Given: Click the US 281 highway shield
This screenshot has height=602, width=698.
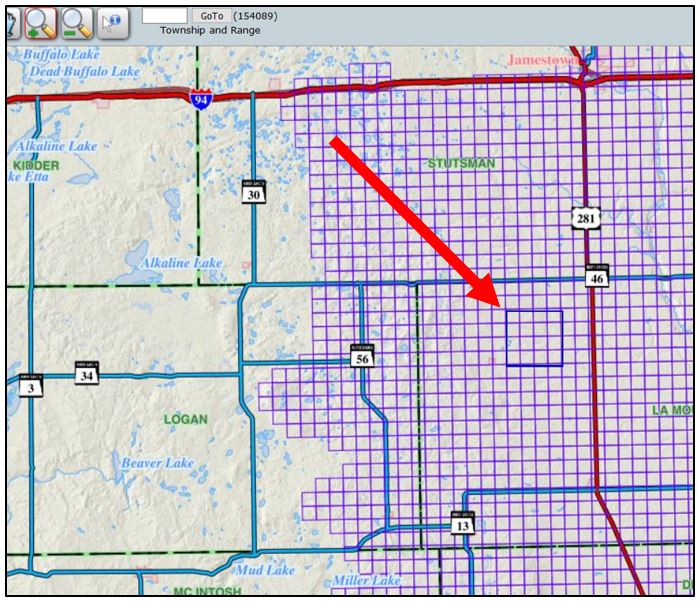Looking at the screenshot, I should pos(585,216).
